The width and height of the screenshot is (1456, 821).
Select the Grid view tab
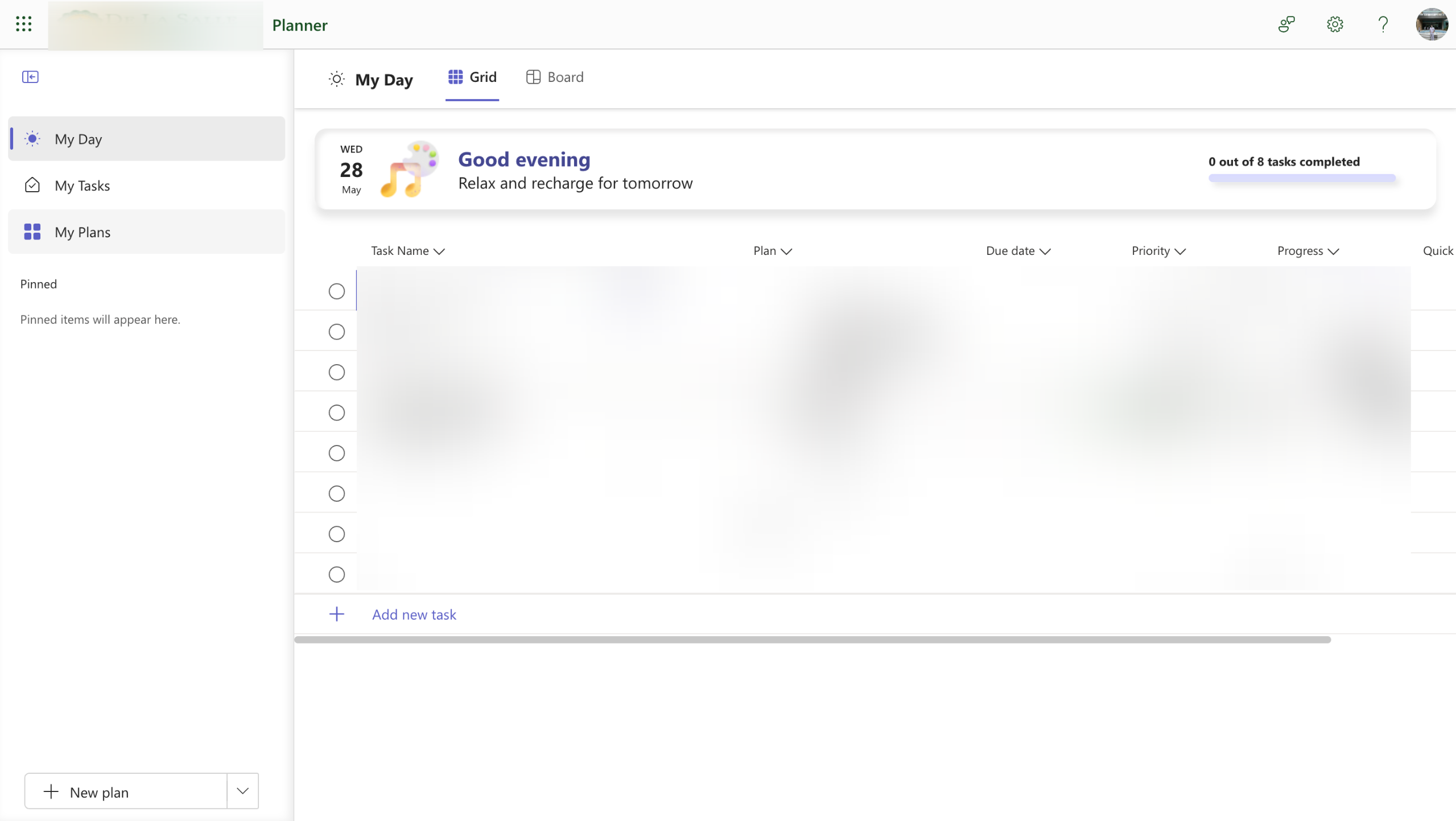point(472,77)
